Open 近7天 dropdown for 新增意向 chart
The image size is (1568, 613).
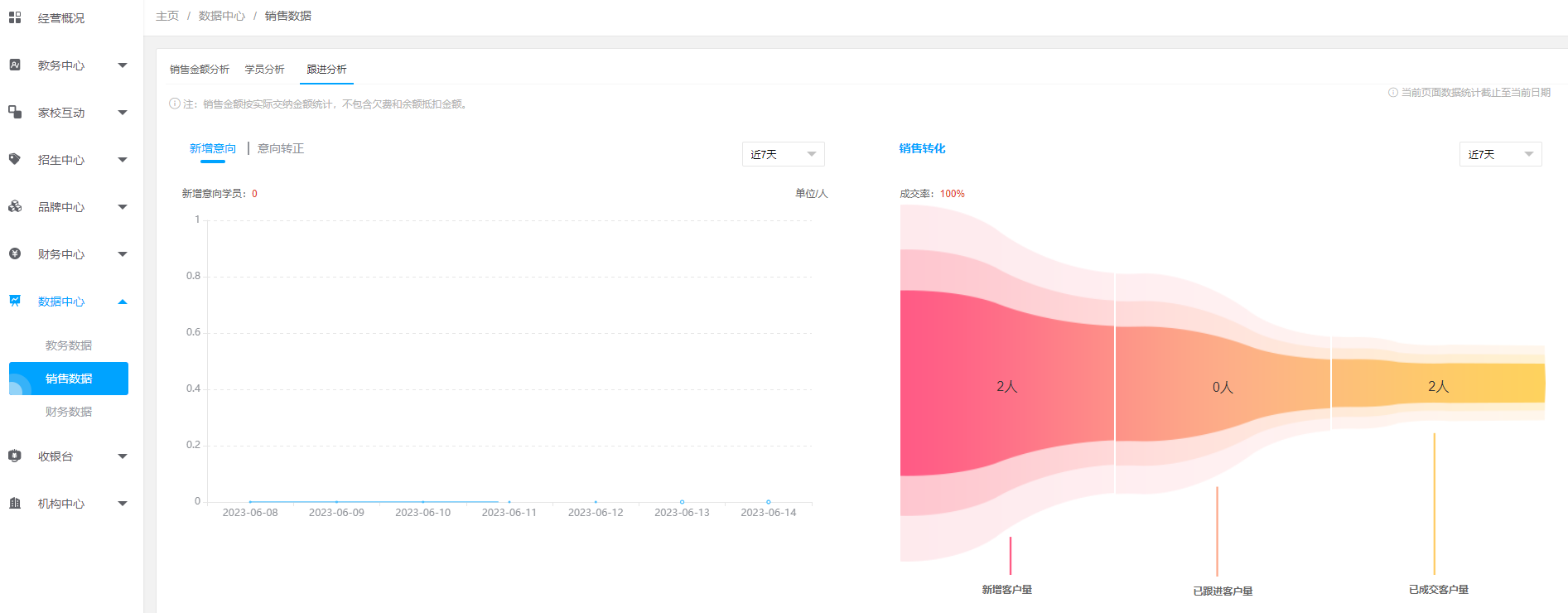tap(783, 154)
